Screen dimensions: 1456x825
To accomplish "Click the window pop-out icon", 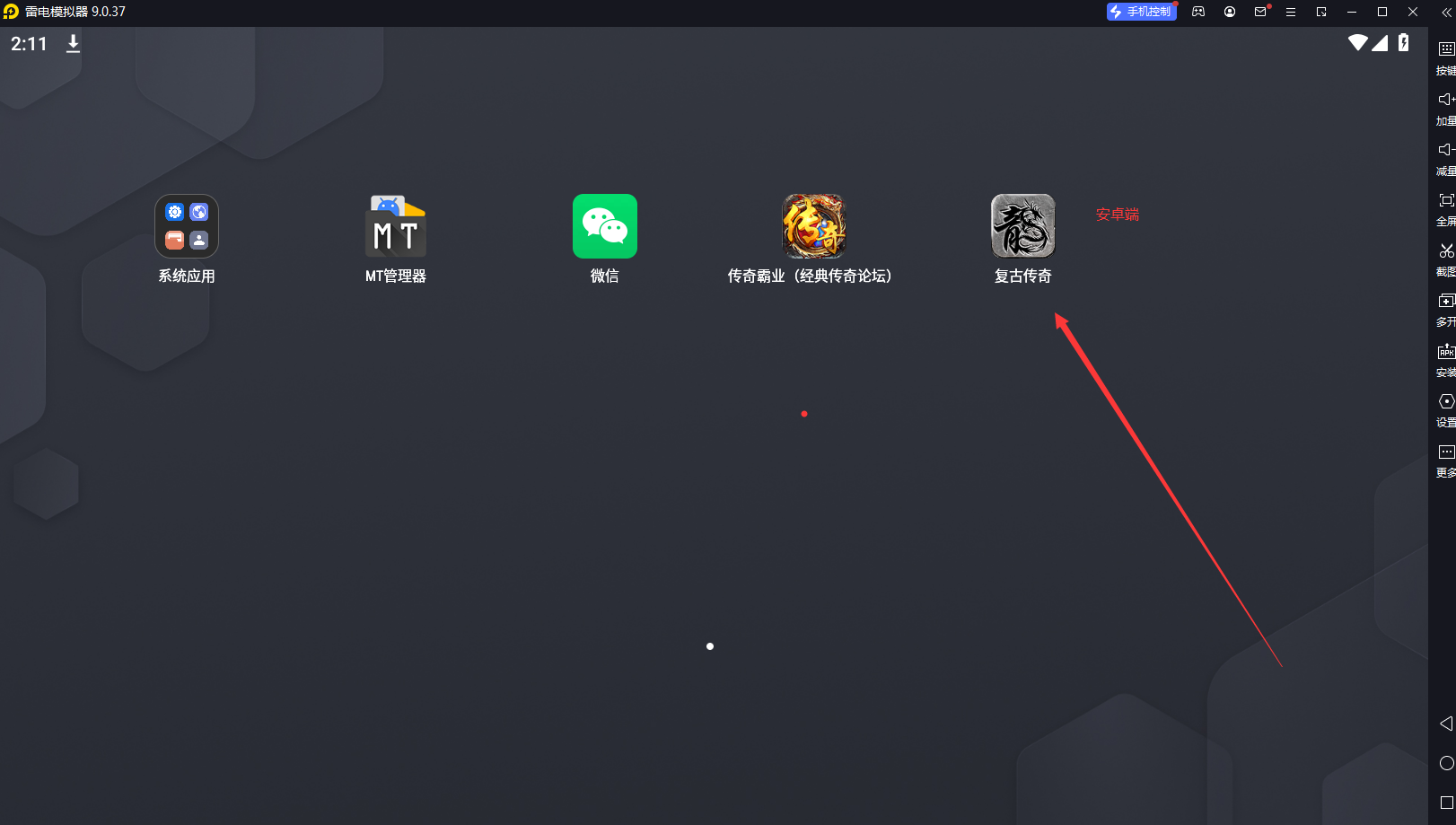I will (1321, 12).
